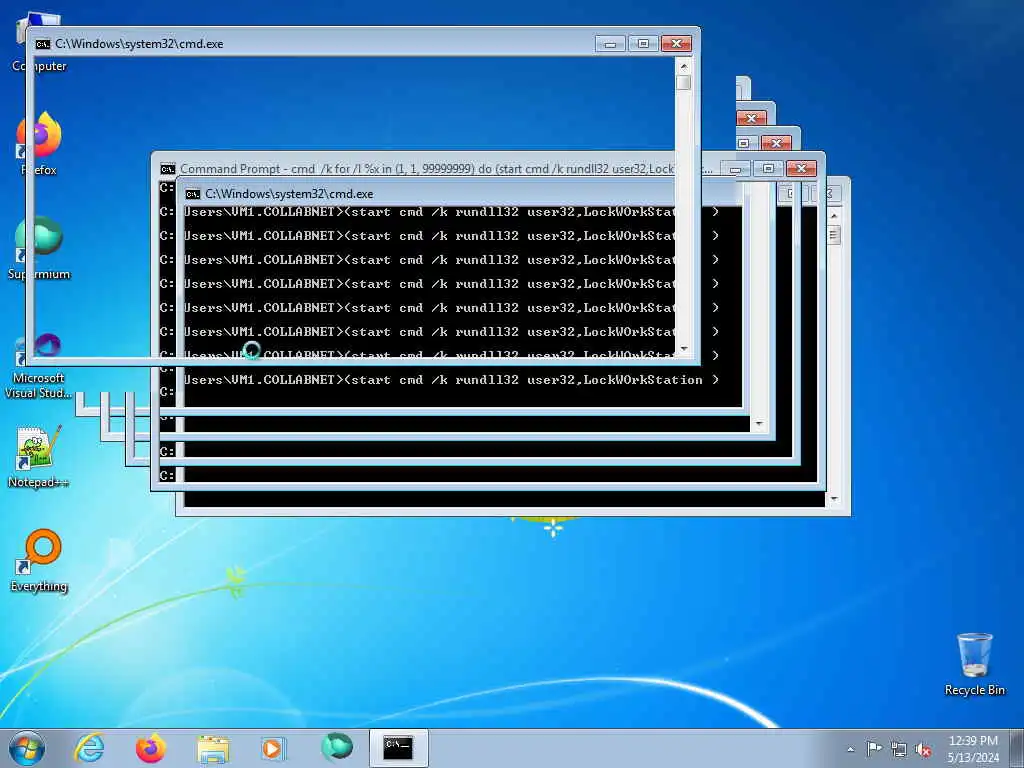
Task: Click scroll up arrow in front cmd window
Action: tap(684, 66)
